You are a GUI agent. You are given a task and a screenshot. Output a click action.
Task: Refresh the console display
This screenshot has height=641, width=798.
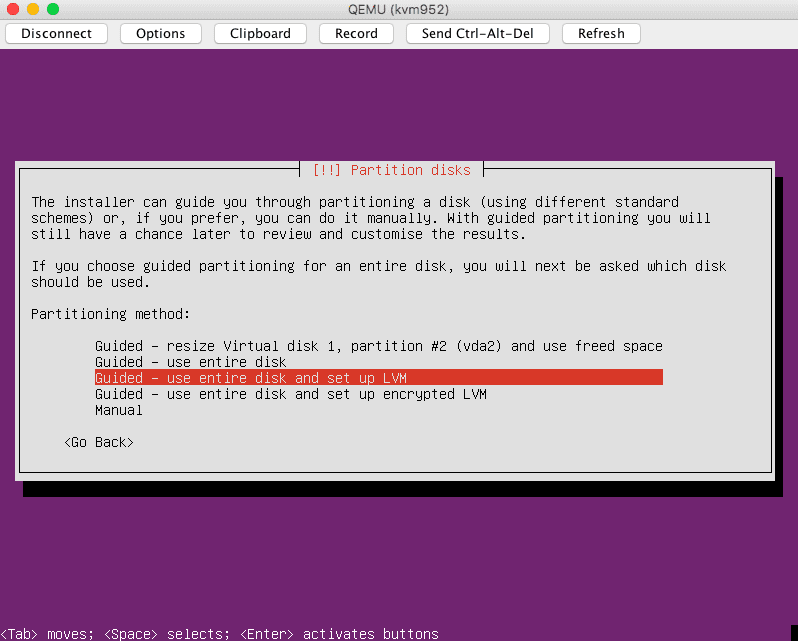601,33
